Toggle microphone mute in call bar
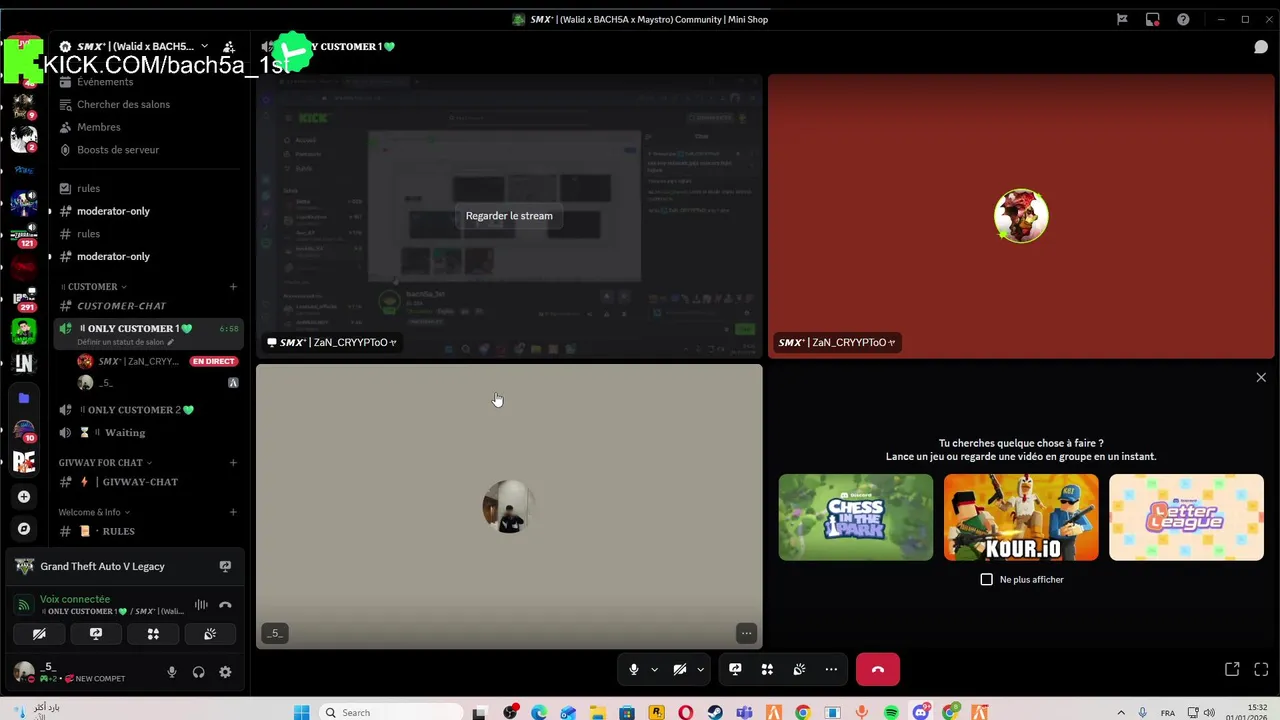1280x720 pixels. click(633, 670)
